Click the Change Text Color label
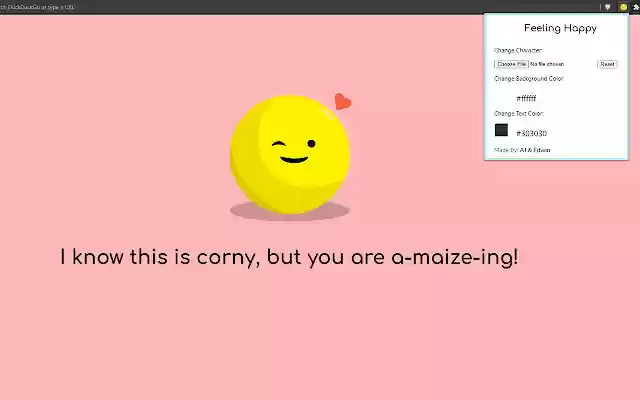640x400 pixels. pyautogui.click(x=518, y=113)
